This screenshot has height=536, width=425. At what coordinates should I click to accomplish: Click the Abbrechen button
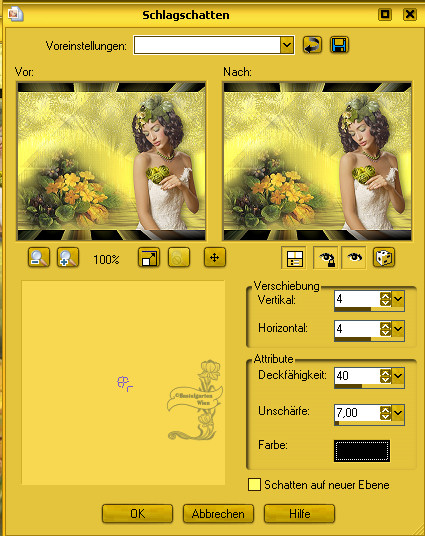pos(218,513)
